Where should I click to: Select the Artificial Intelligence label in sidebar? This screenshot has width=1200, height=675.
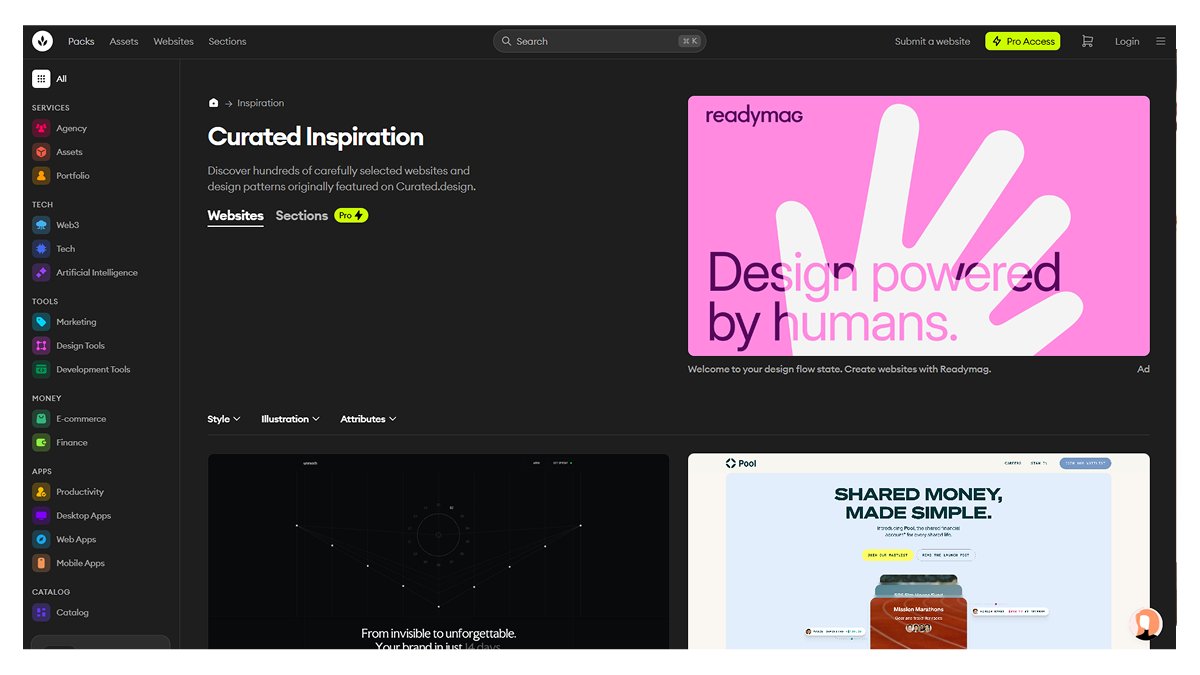[97, 272]
